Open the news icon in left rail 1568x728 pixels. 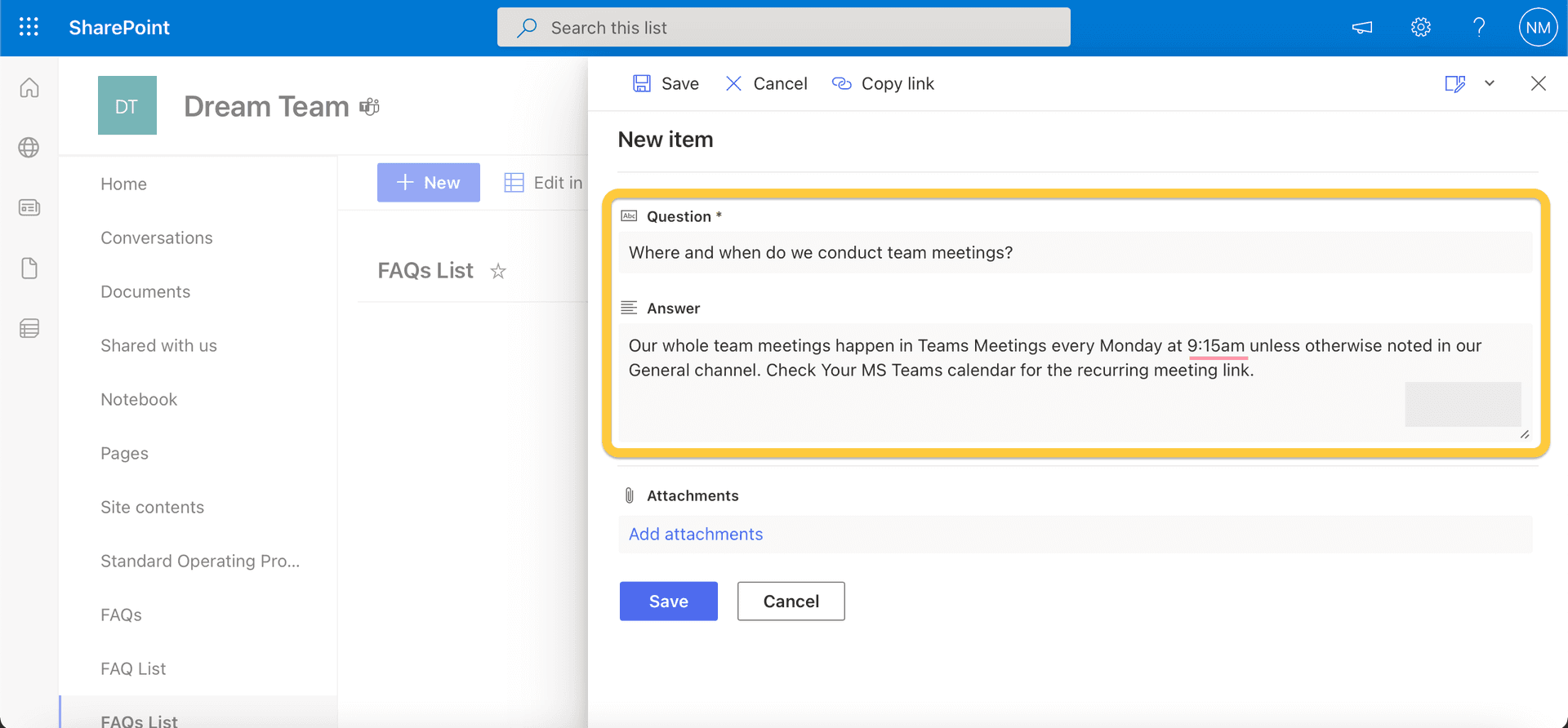click(x=29, y=207)
